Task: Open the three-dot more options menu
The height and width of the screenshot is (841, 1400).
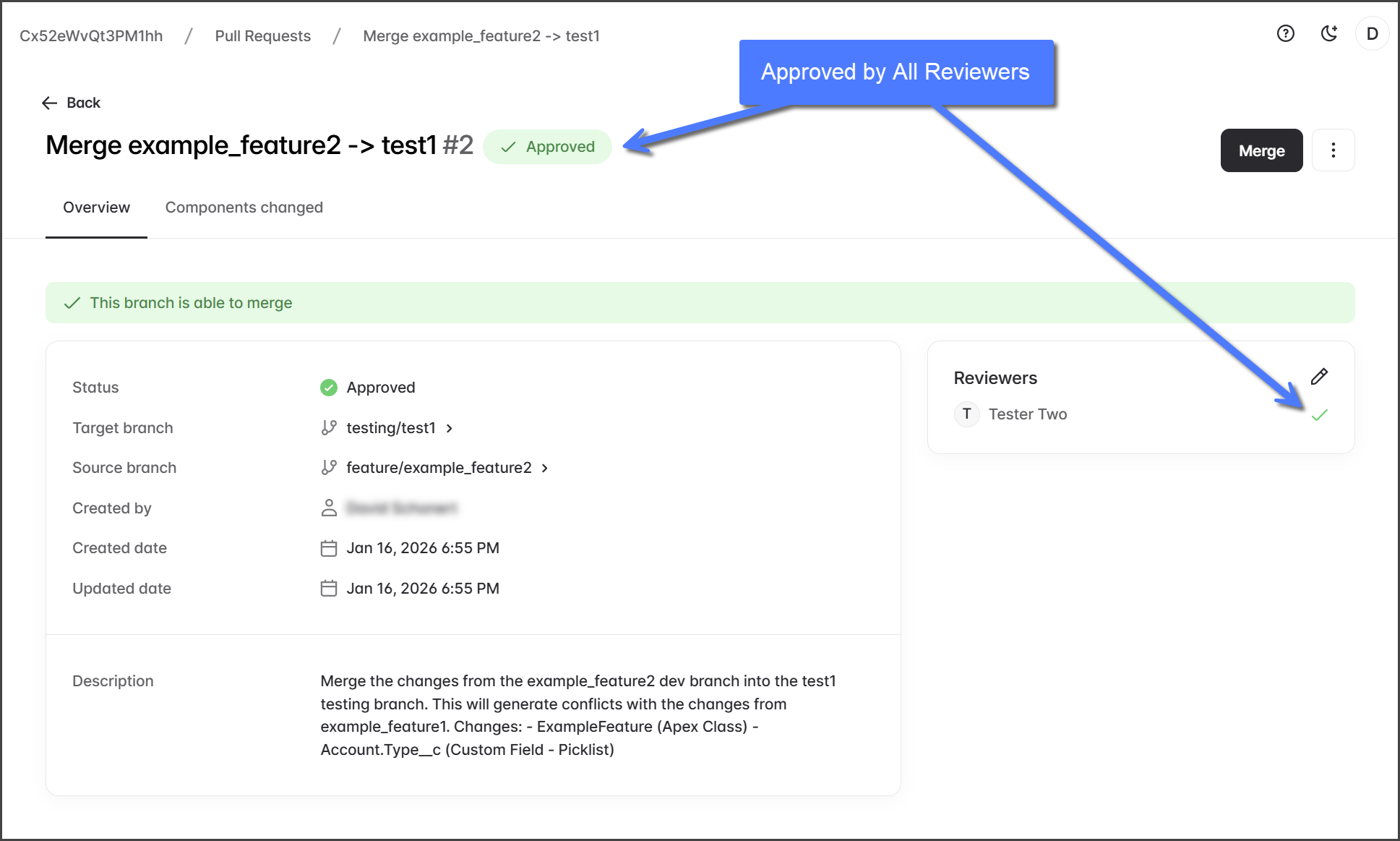Action: point(1333,150)
